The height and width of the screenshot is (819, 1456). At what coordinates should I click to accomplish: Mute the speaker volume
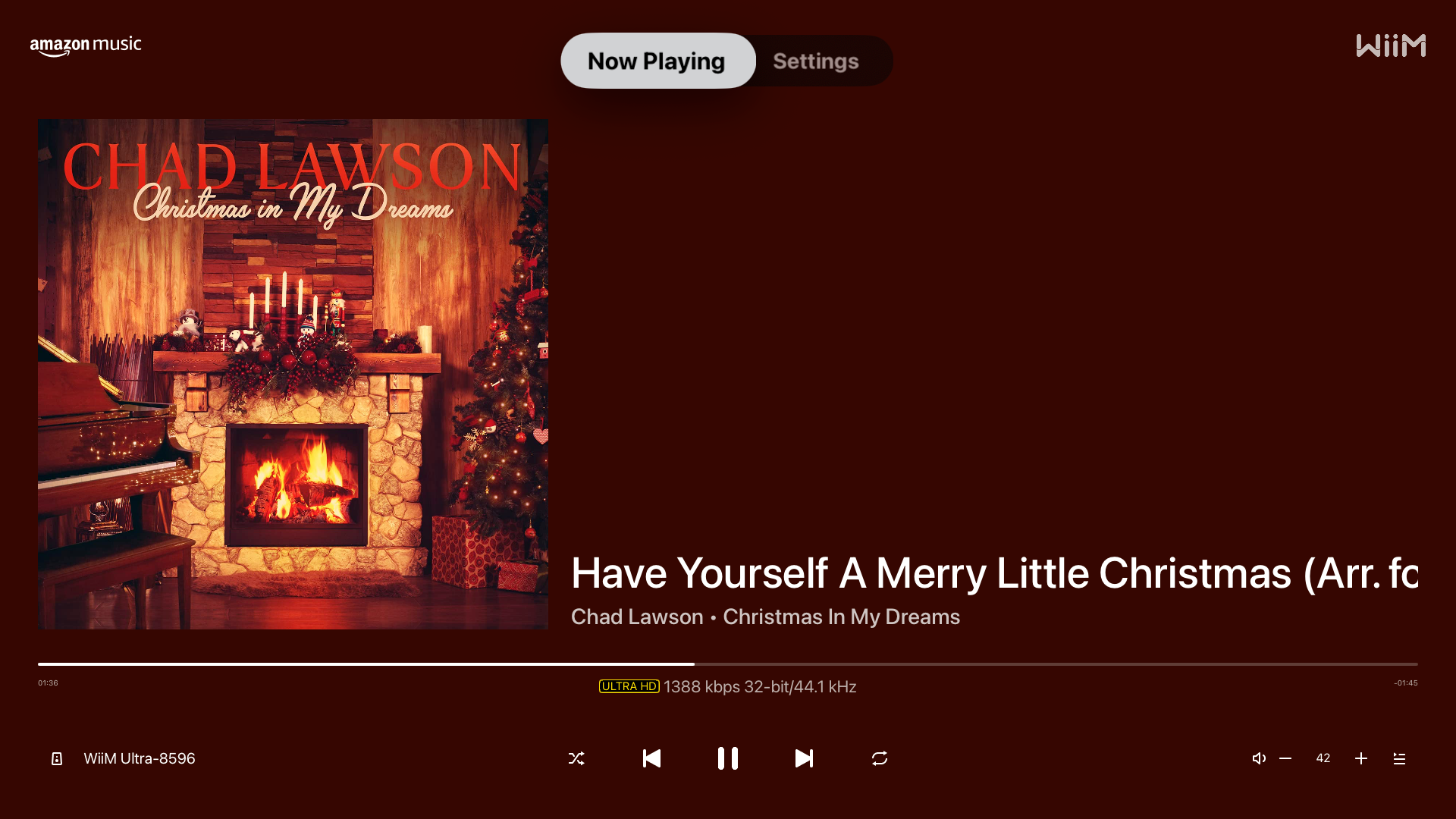(x=1259, y=758)
